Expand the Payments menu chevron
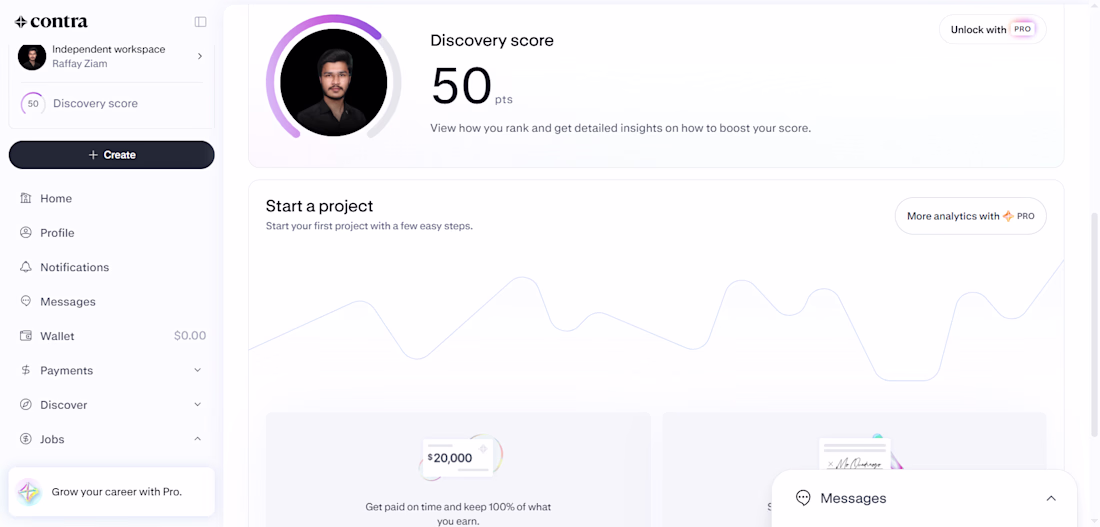Screen dimensions: 1100x527 (x=198, y=370)
